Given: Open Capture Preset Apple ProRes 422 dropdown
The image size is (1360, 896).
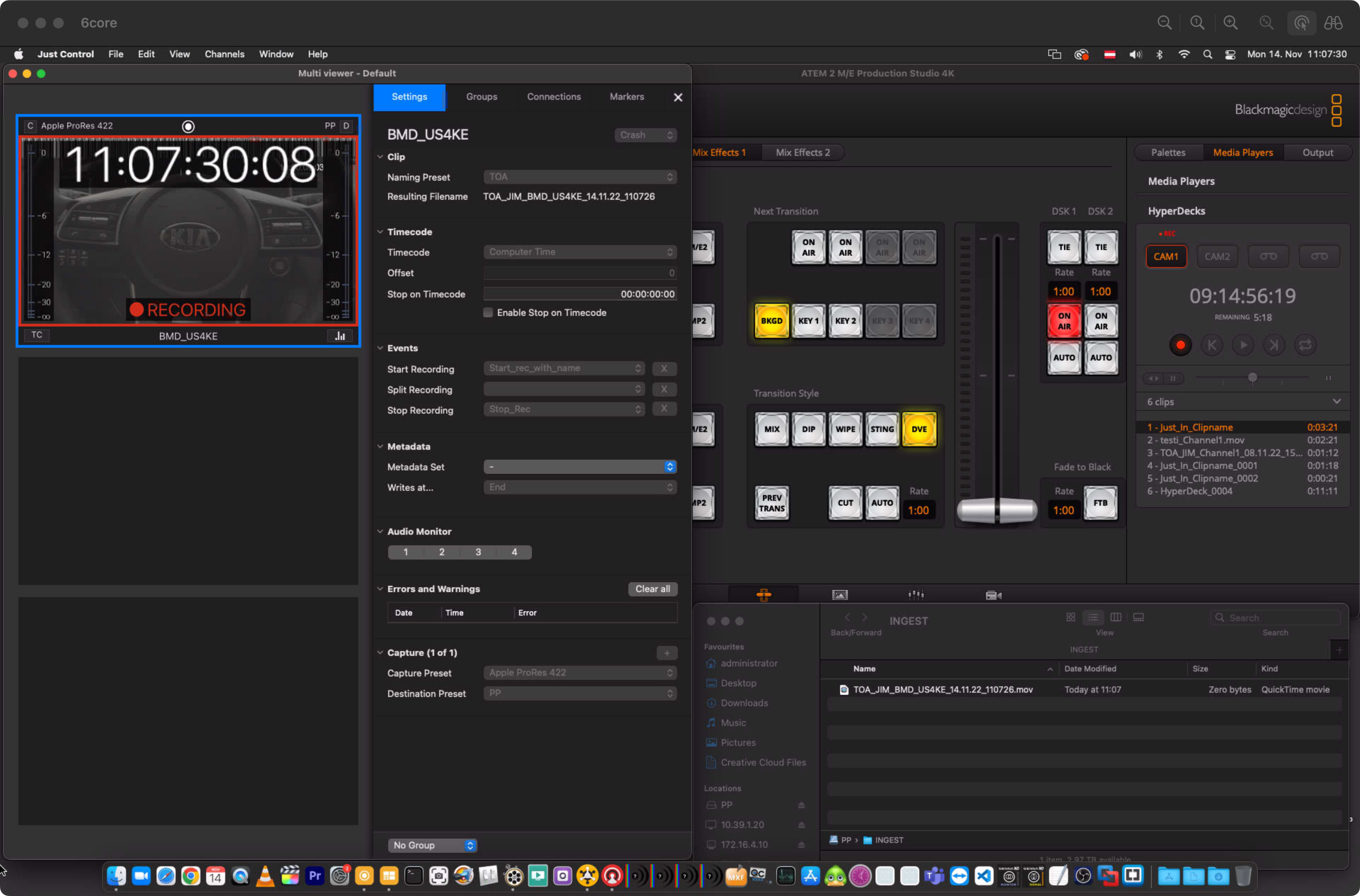Looking at the screenshot, I should [x=580, y=672].
